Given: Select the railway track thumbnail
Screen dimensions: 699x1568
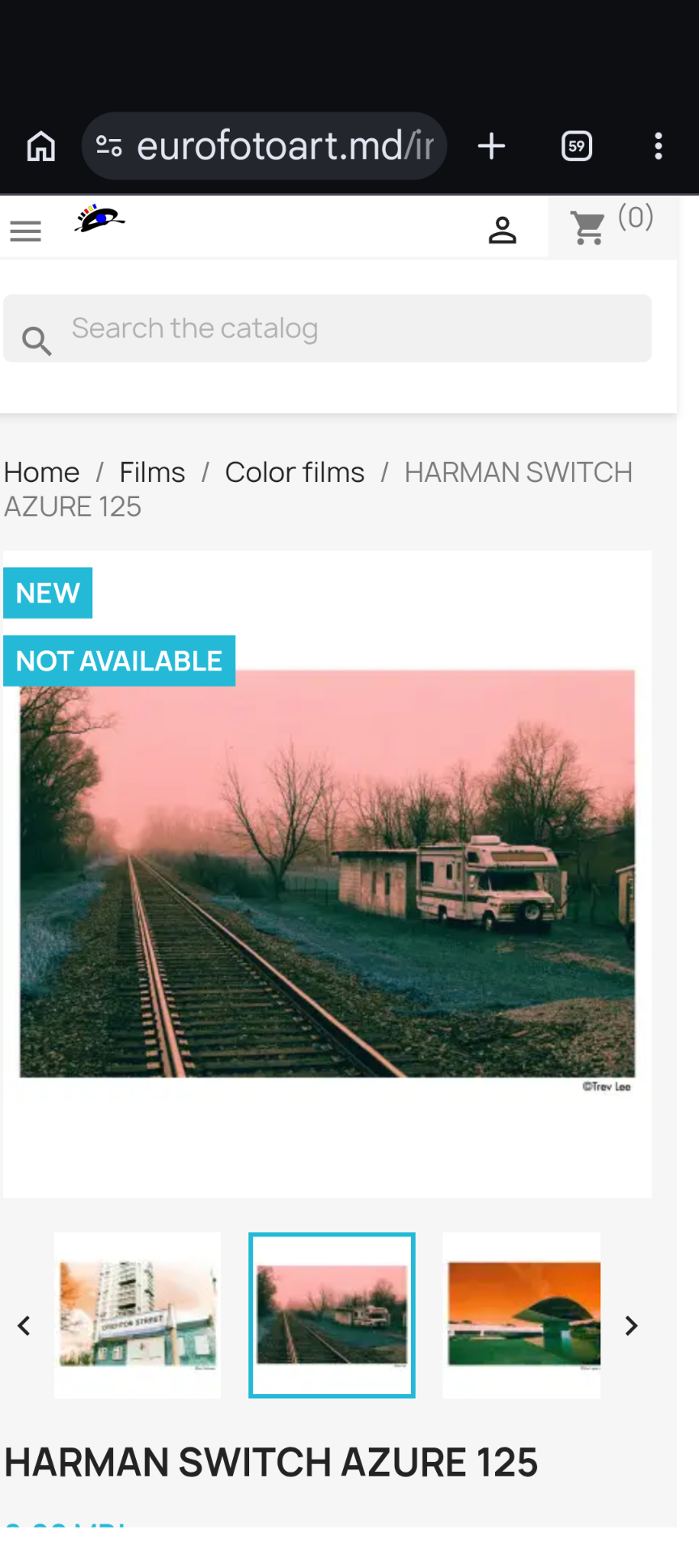Looking at the screenshot, I should tap(332, 1315).
